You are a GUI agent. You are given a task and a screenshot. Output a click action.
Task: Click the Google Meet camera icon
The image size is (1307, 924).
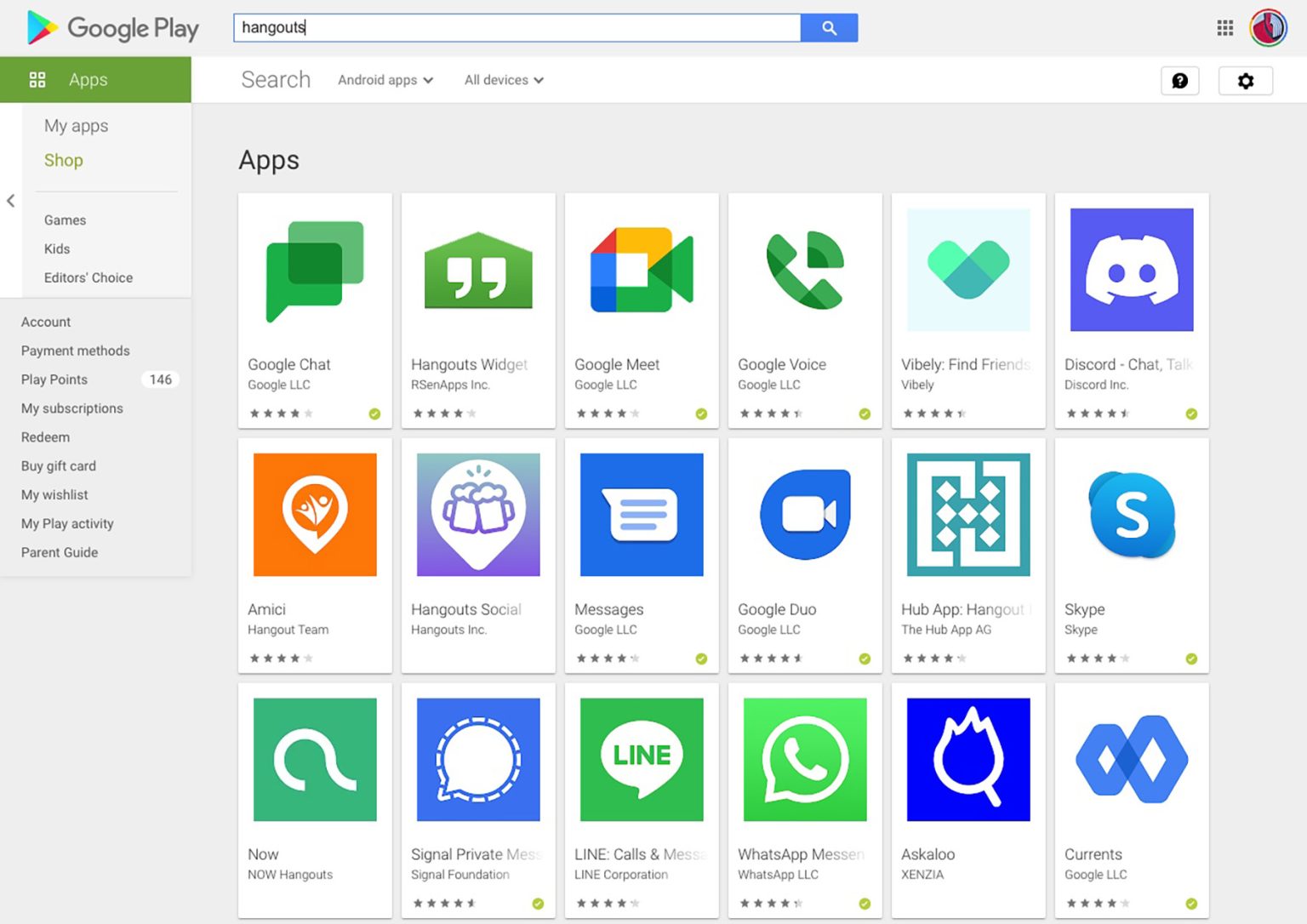click(642, 271)
